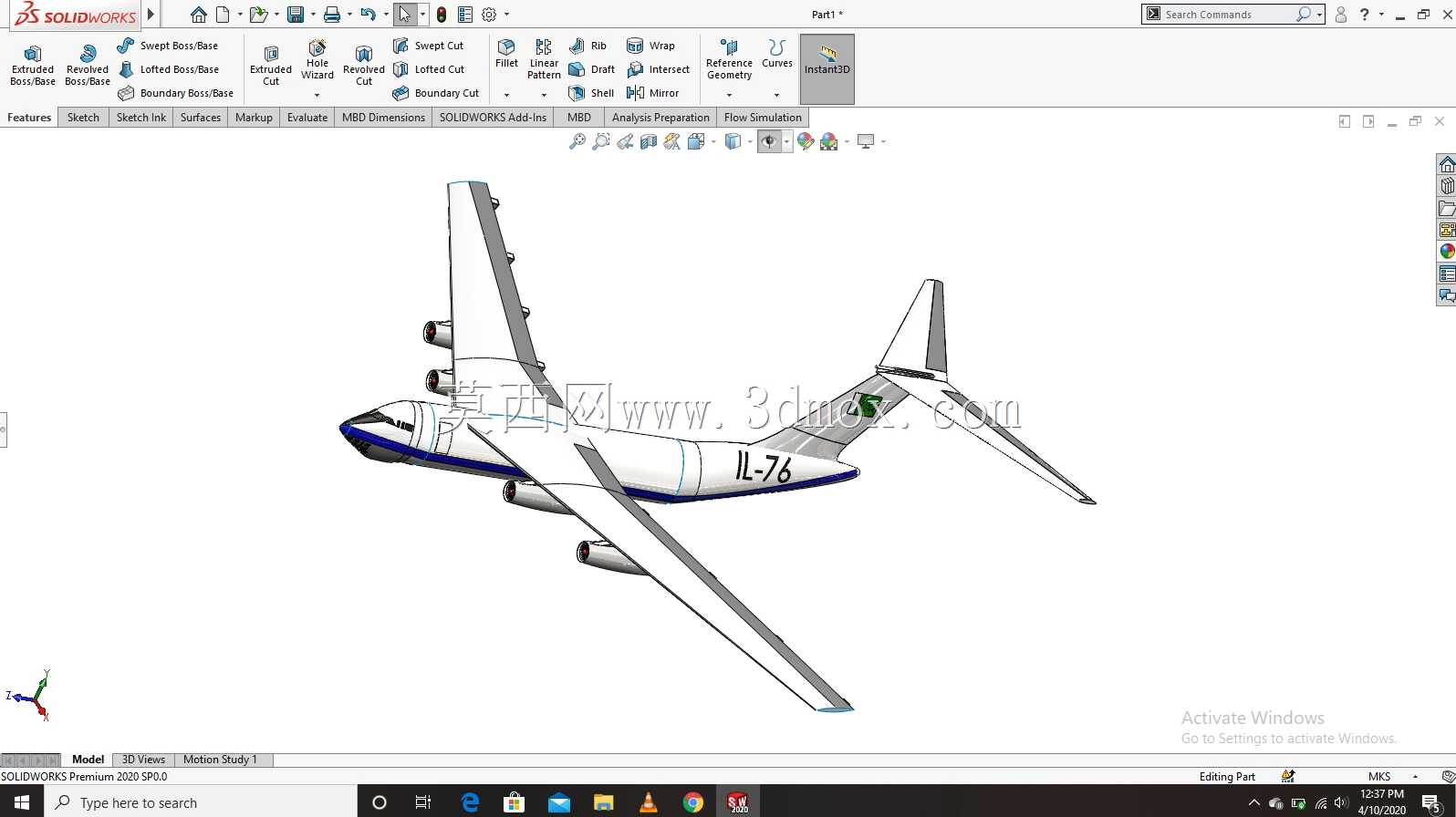The width and height of the screenshot is (1456, 817).
Task: Toggle Hide/Show Items eye button
Action: coord(769,141)
